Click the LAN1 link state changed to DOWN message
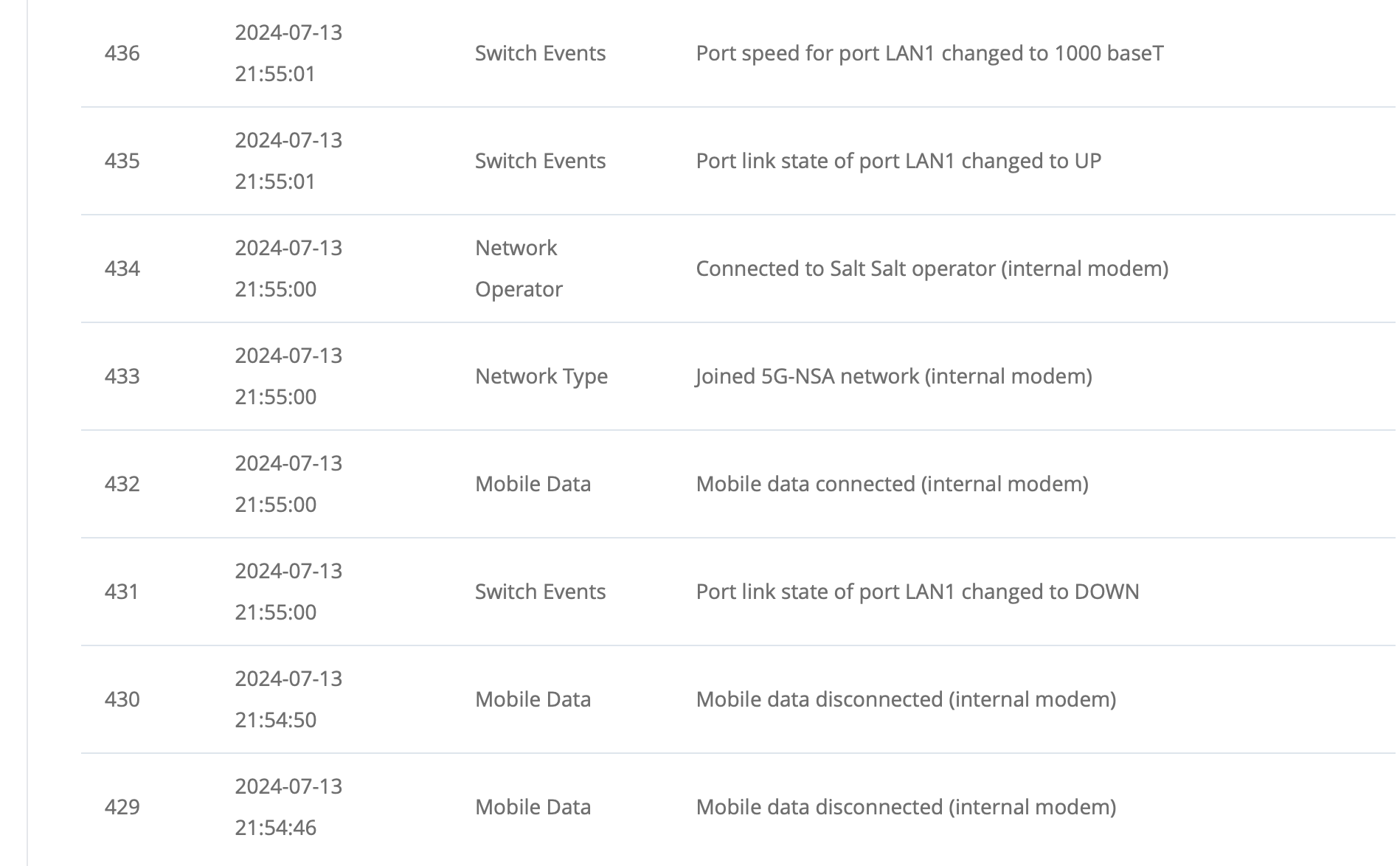 pos(918,592)
